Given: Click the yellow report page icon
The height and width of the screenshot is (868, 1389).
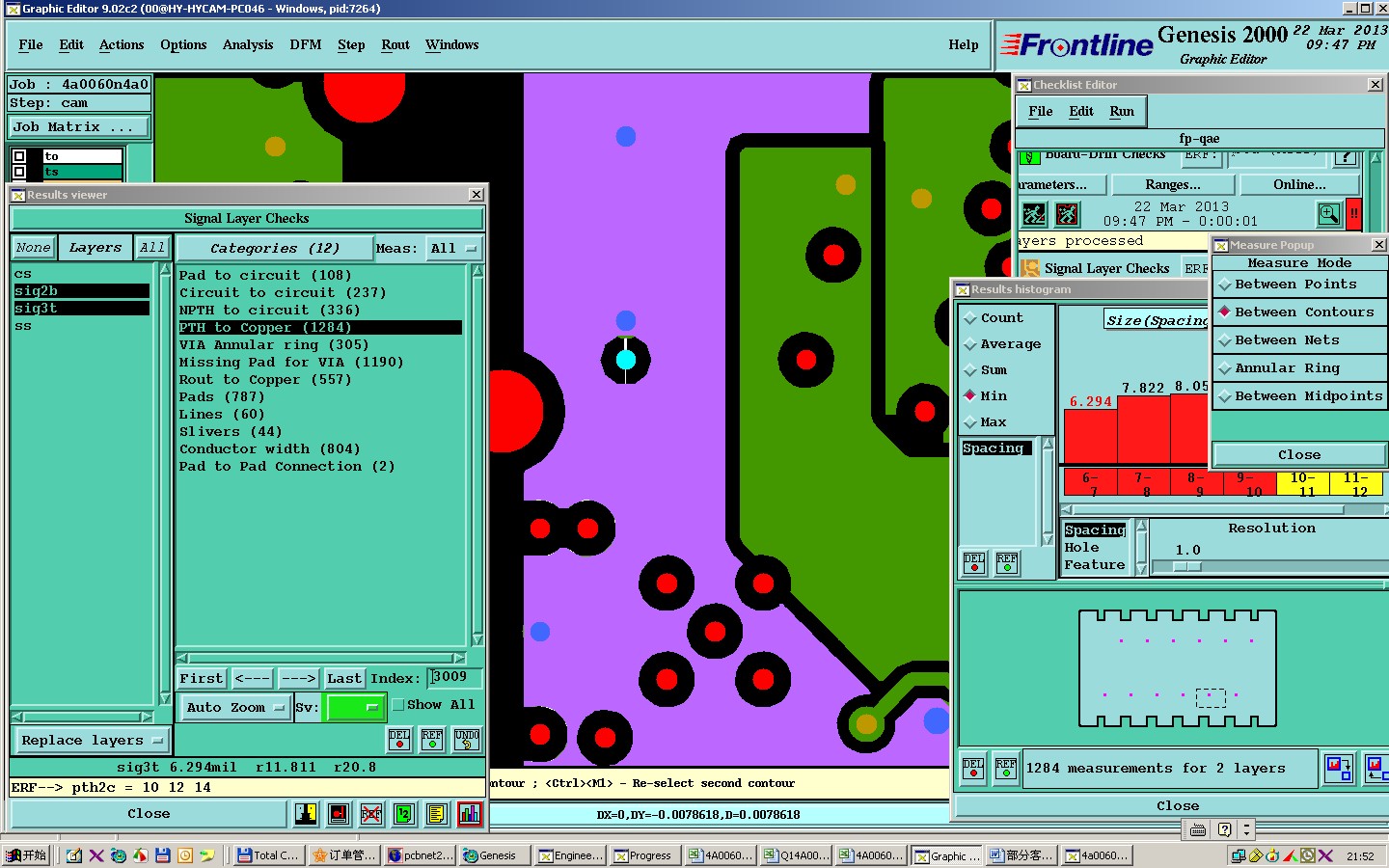Looking at the screenshot, I should pyautogui.click(x=437, y=814).
